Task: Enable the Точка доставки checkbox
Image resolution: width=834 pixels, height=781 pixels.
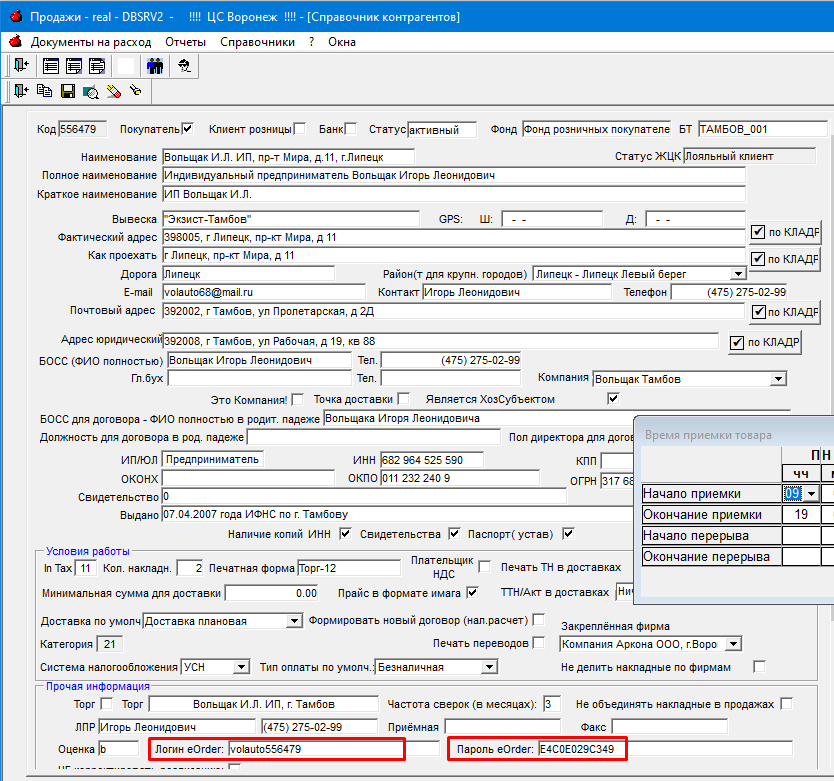Action: [x=404, y=398]
